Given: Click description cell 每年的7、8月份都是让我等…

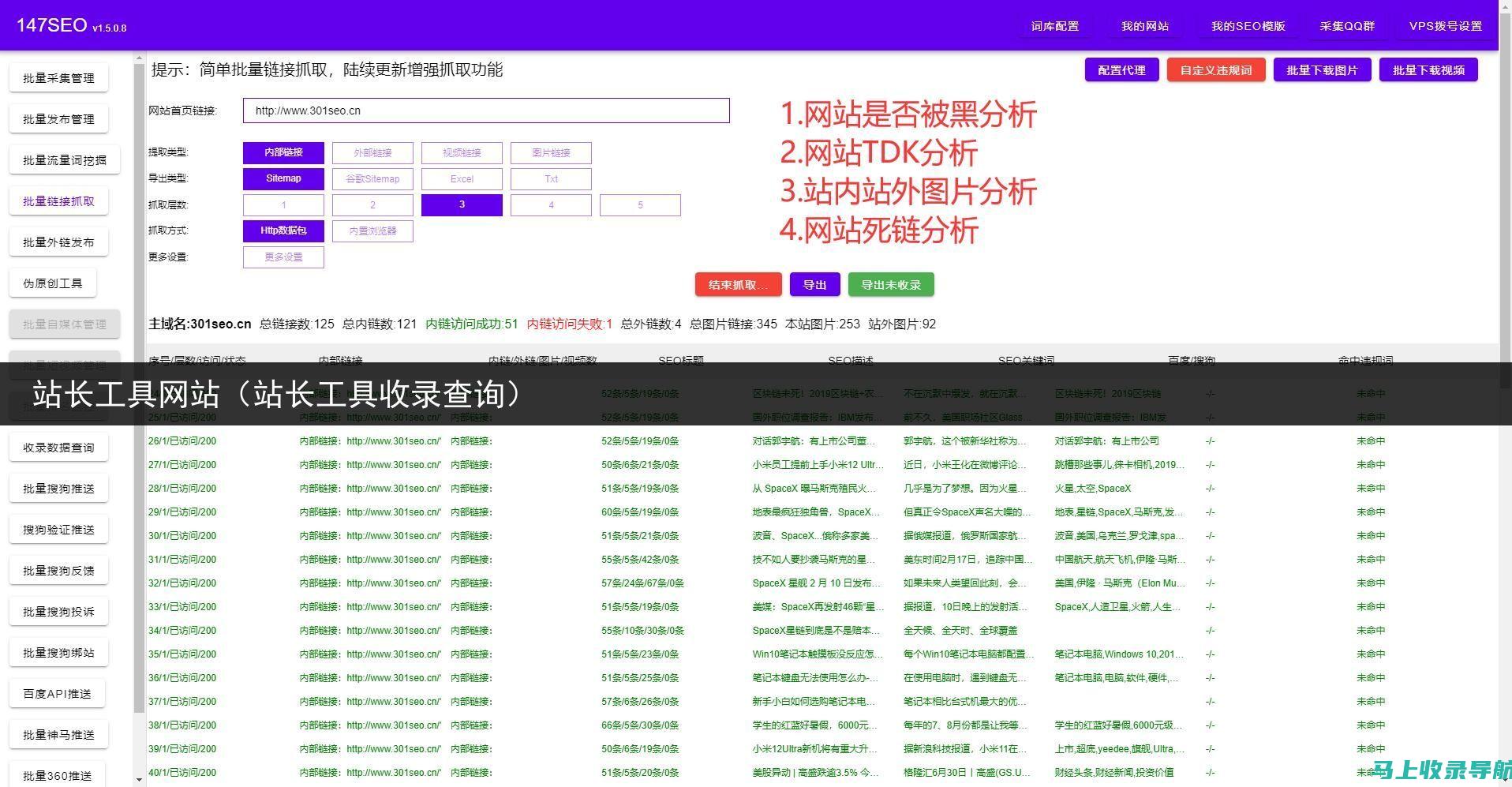Looking at the screenshot, I should click(965, 725).
